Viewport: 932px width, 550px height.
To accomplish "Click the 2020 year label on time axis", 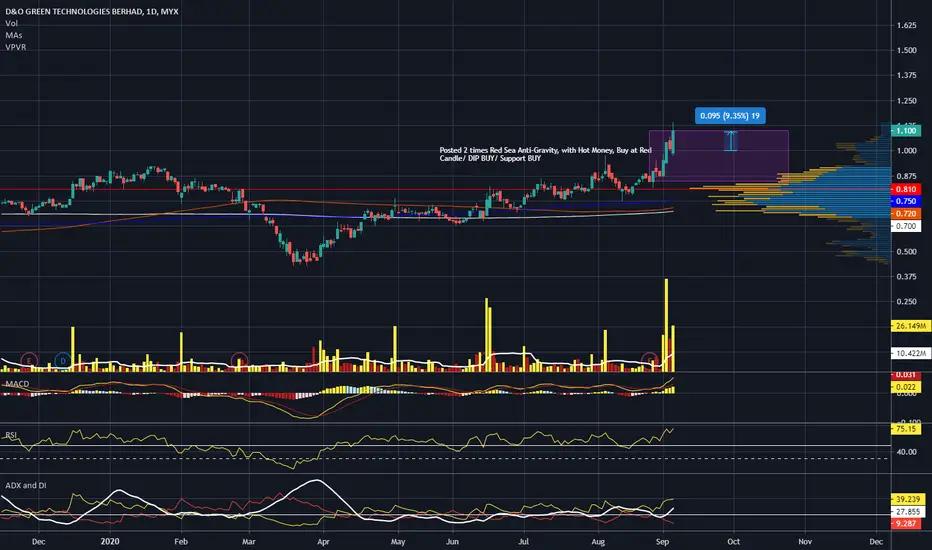I will point(110,541).
